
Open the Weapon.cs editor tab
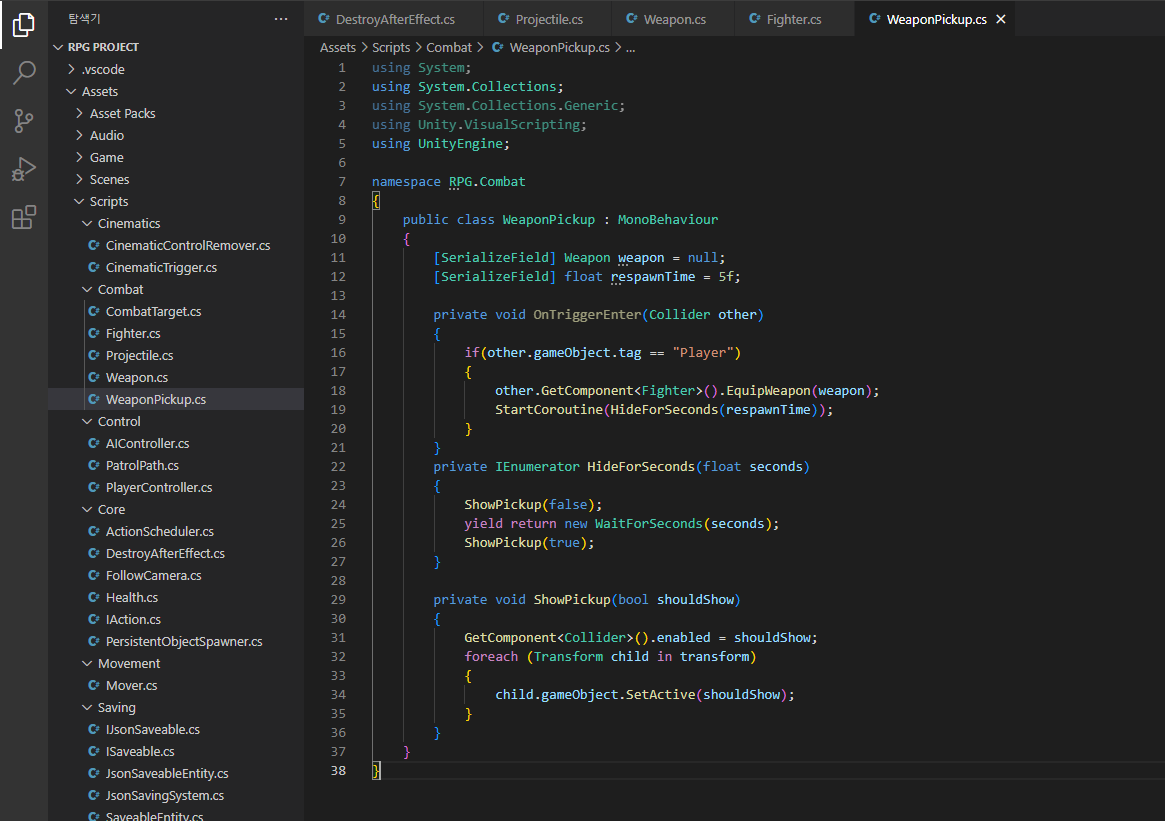[674, 19]
